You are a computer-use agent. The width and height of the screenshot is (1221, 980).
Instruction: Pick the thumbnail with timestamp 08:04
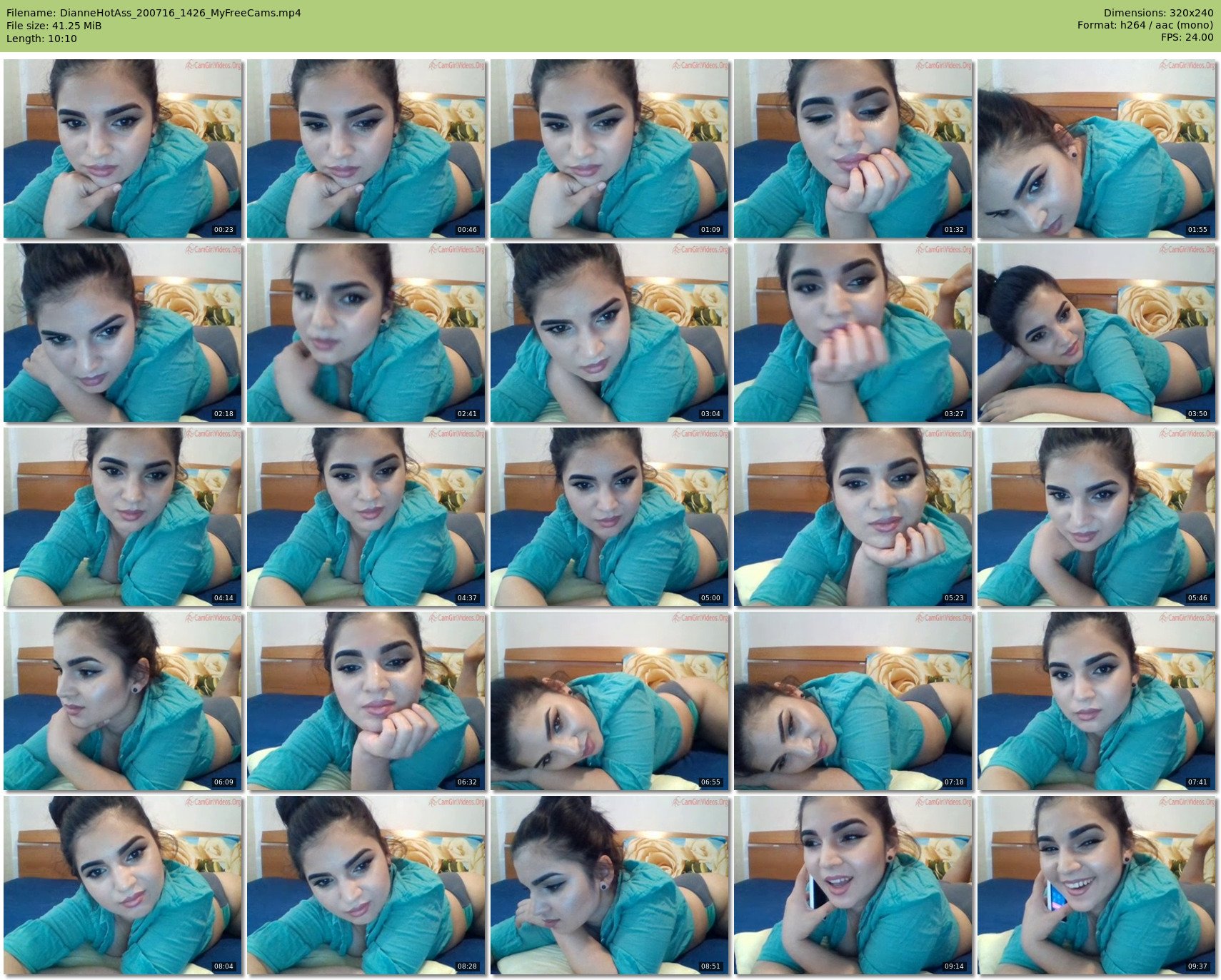123,885
